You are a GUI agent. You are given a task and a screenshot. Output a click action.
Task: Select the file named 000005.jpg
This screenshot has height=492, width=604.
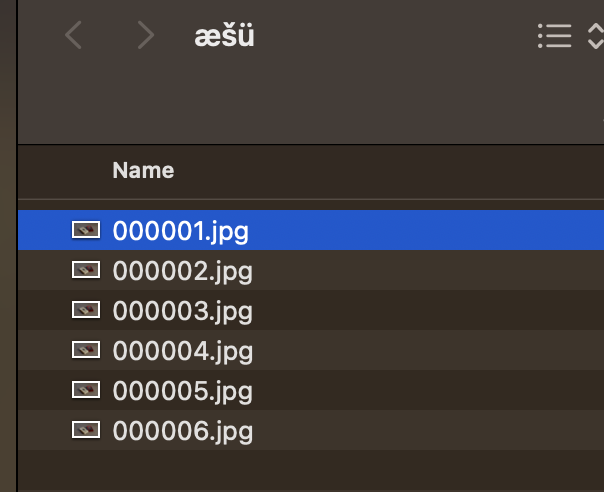point(182,391)
